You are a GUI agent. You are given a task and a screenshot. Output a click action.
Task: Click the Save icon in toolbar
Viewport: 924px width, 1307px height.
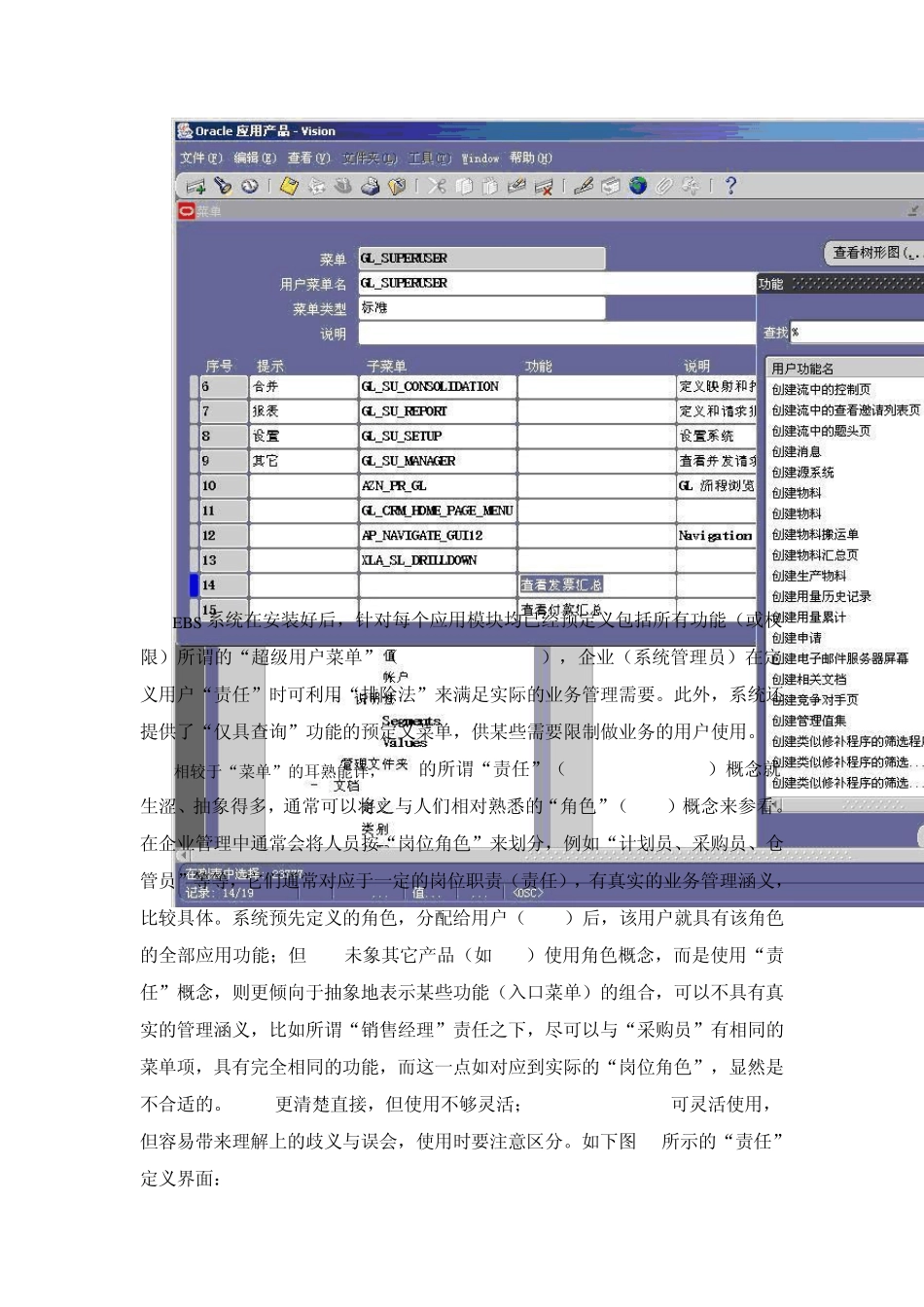289,186
